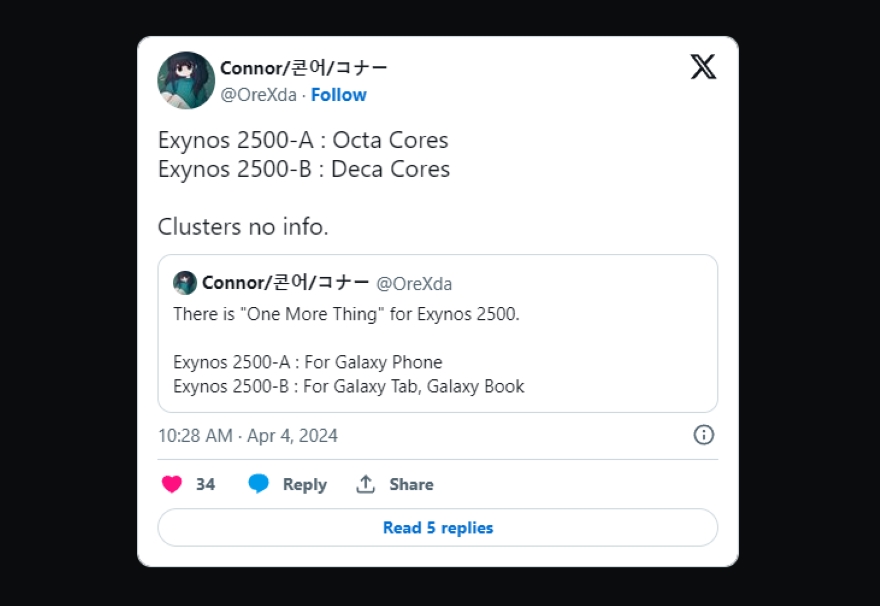The width and height of the screenshot is (880, 606).
Task: Click the @OreXda handle beside Follow
Action: tap(258, 95)
